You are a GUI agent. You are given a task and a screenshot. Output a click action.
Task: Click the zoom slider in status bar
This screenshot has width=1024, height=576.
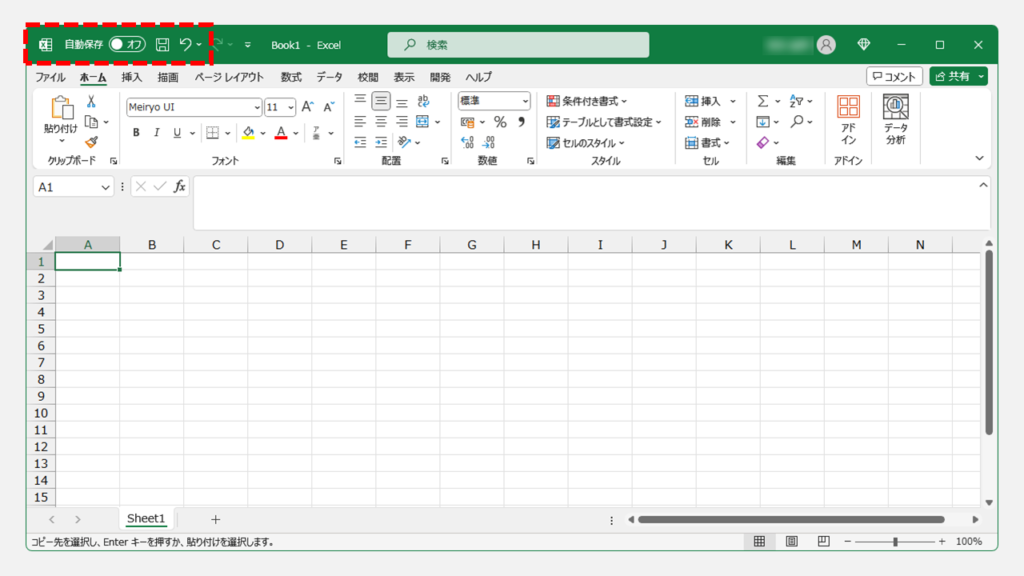(895, 542)
